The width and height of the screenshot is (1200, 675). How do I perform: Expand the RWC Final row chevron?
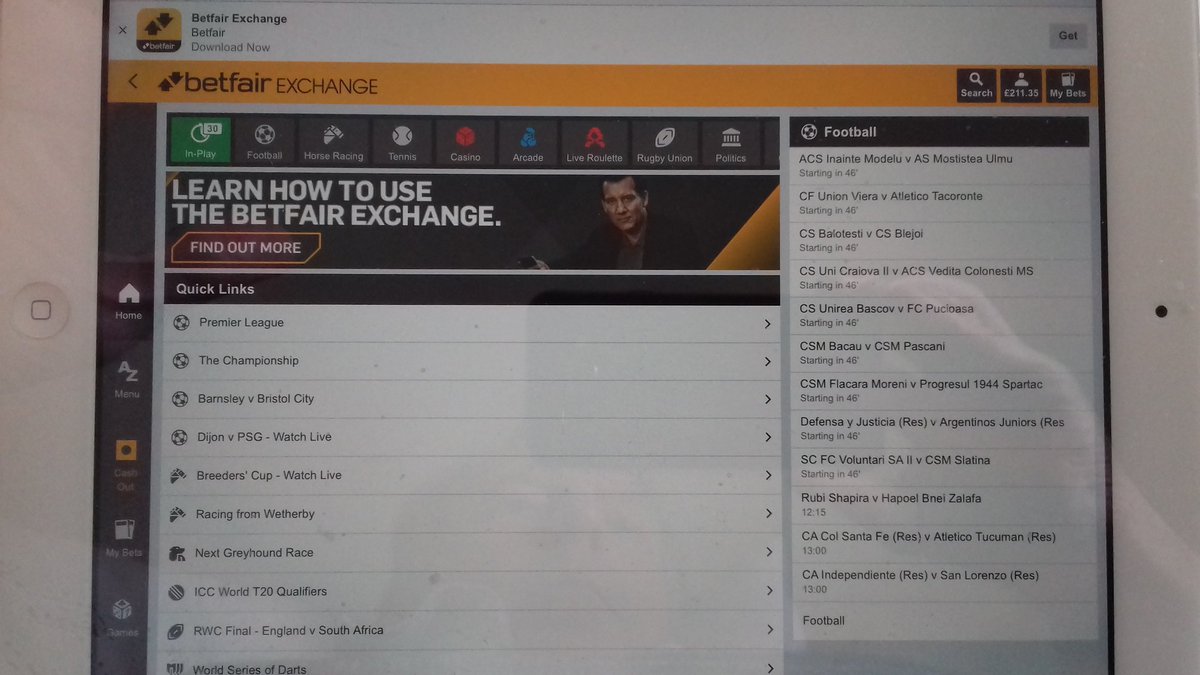769,630
